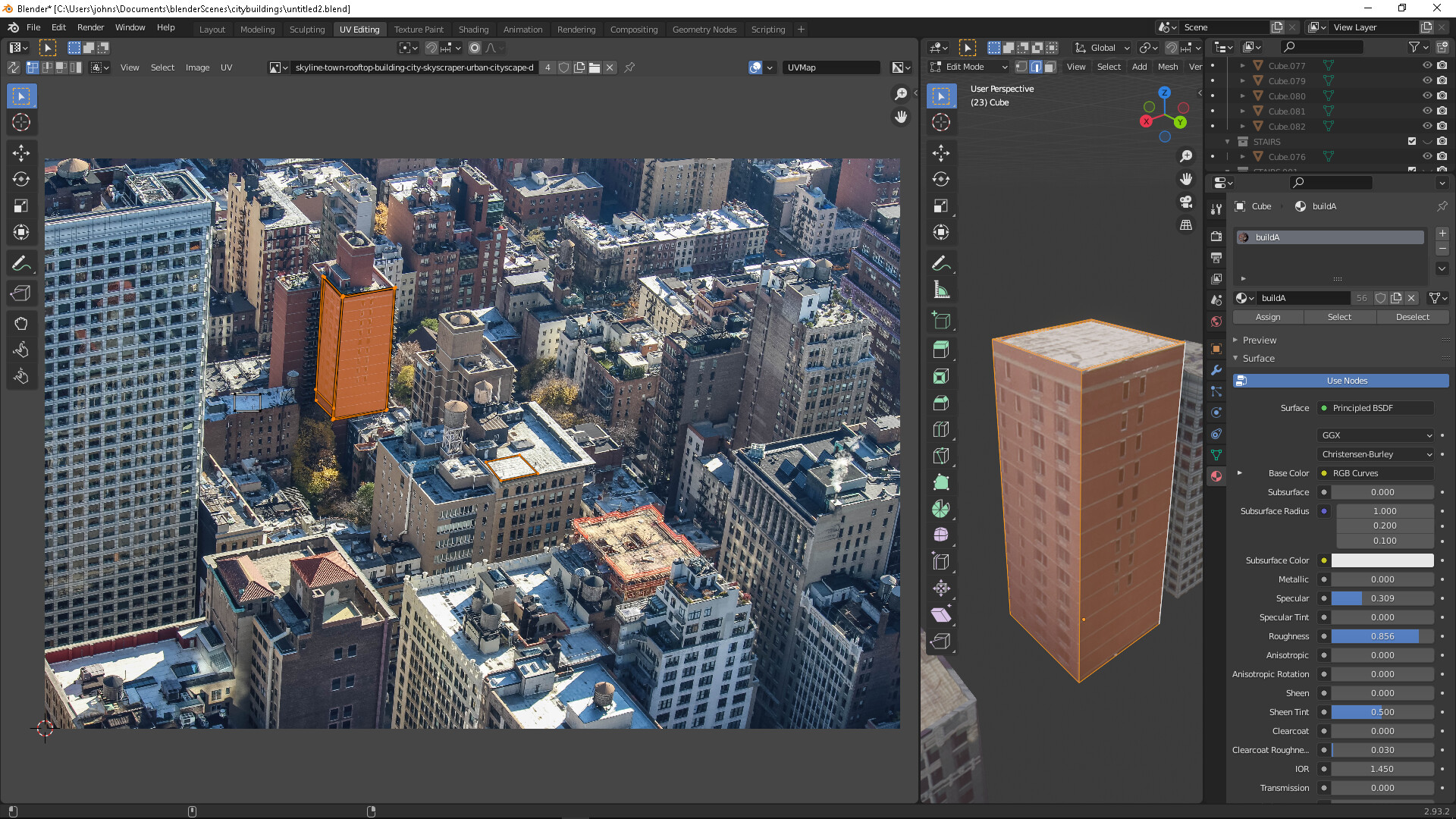Select the Rip Region tool in UV editor
This screenshot has height=819, width=1456.
tap(21, 293)
